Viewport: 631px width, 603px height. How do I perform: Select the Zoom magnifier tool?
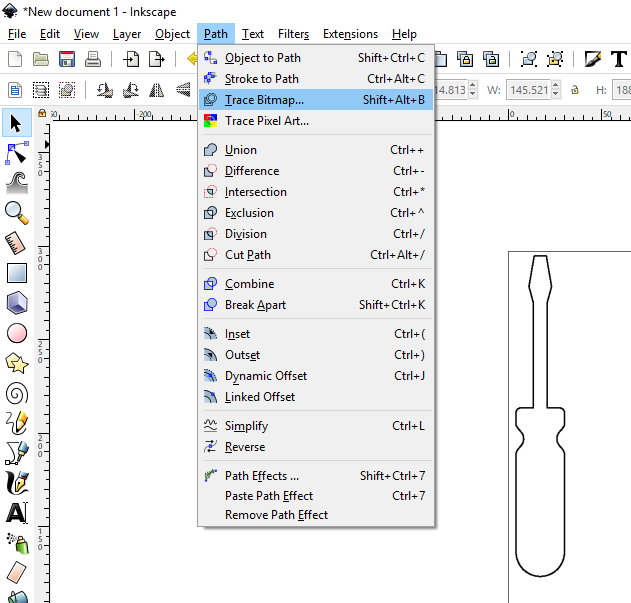(x=16, y=213)
